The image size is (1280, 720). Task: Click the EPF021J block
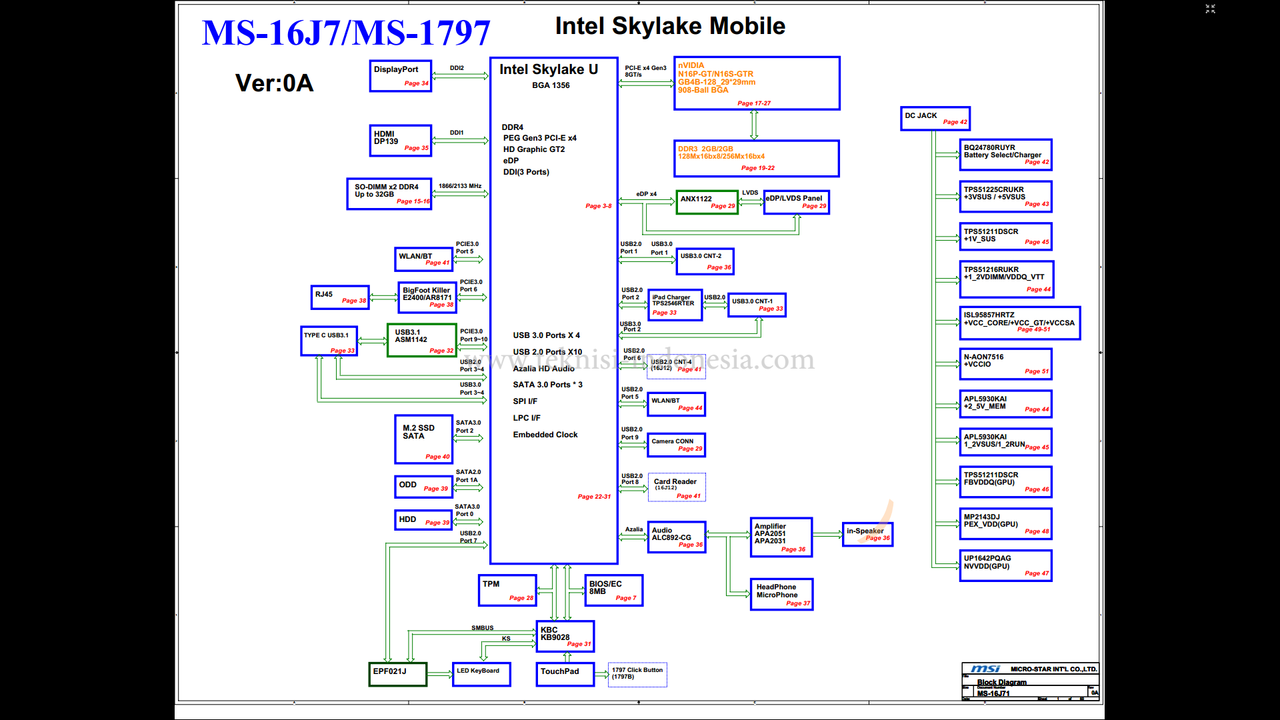(x=398, y=674)
